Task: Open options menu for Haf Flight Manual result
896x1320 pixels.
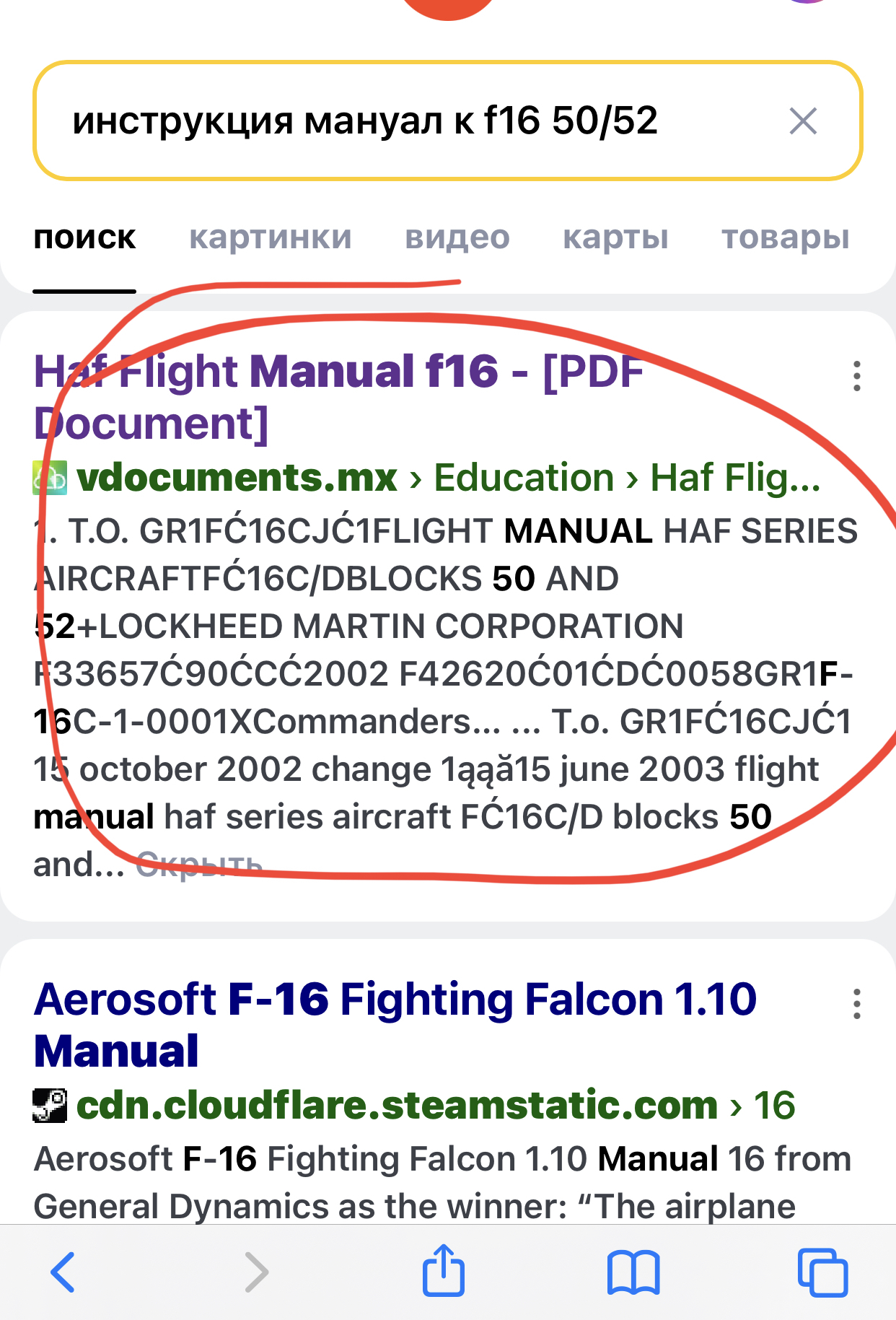Action: click(856, 376)
